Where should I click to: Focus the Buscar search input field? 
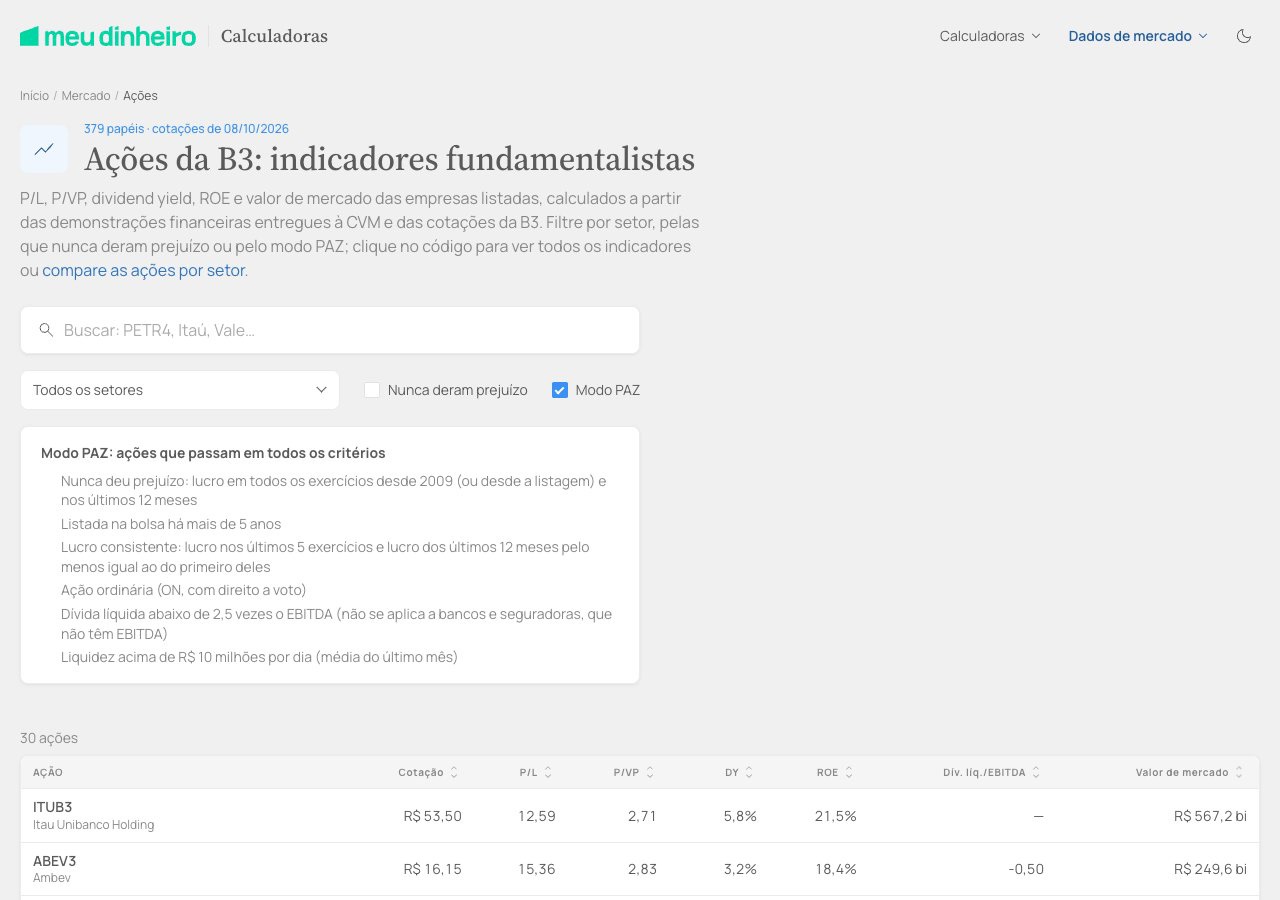coord(330,330)
